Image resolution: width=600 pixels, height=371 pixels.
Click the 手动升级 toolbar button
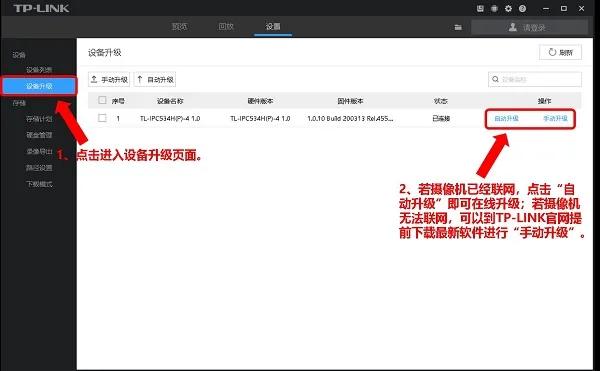pos(109,80)
